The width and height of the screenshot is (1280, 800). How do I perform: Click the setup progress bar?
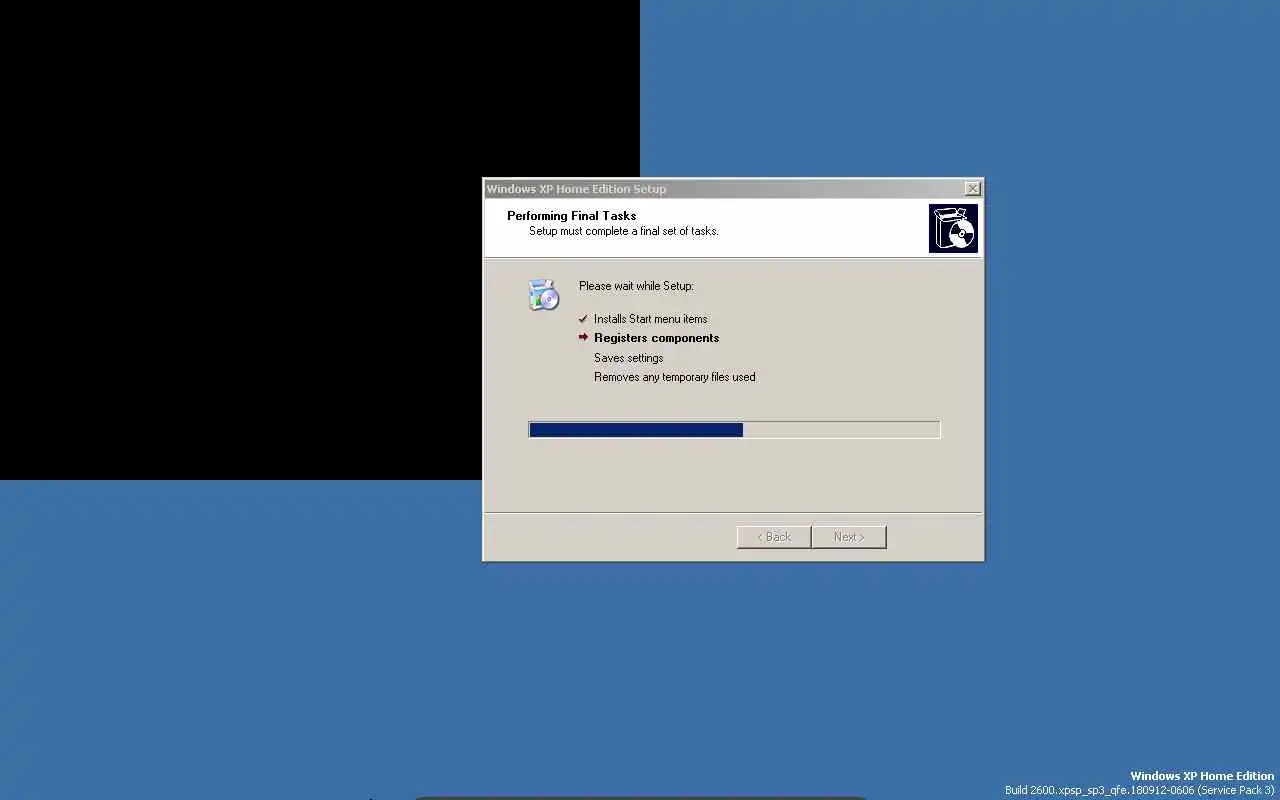(x=734, y=430)
